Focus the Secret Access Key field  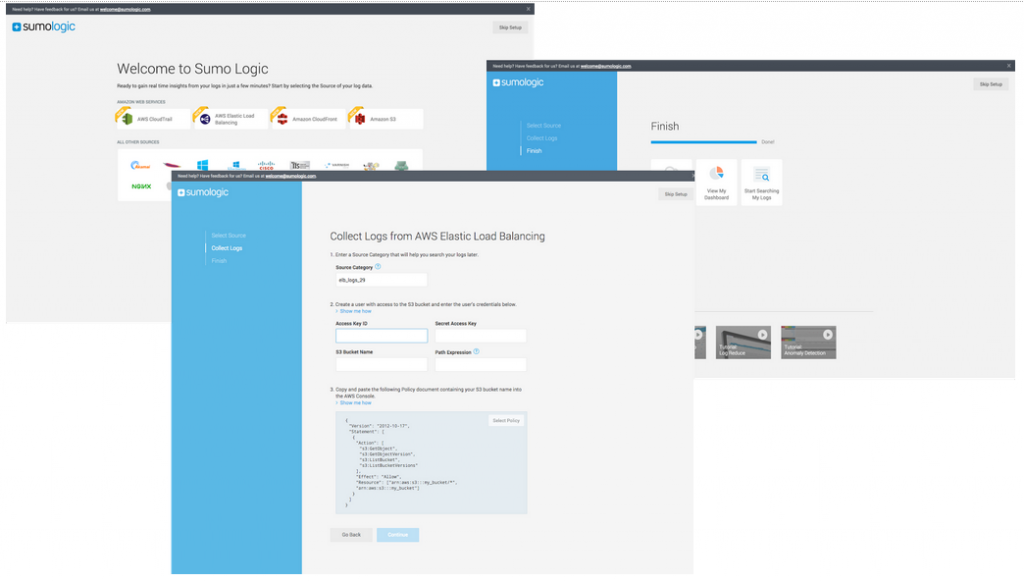pyautogui.click(x=480, y=336)
